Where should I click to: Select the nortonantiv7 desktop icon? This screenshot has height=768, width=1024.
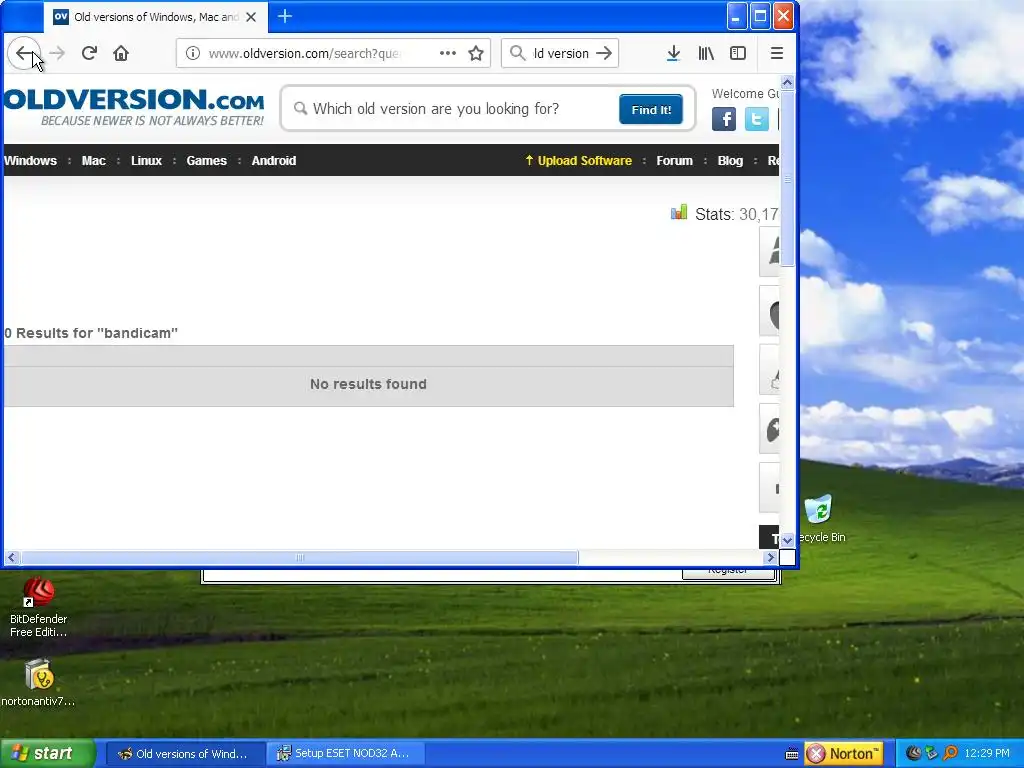click(39, 683)
